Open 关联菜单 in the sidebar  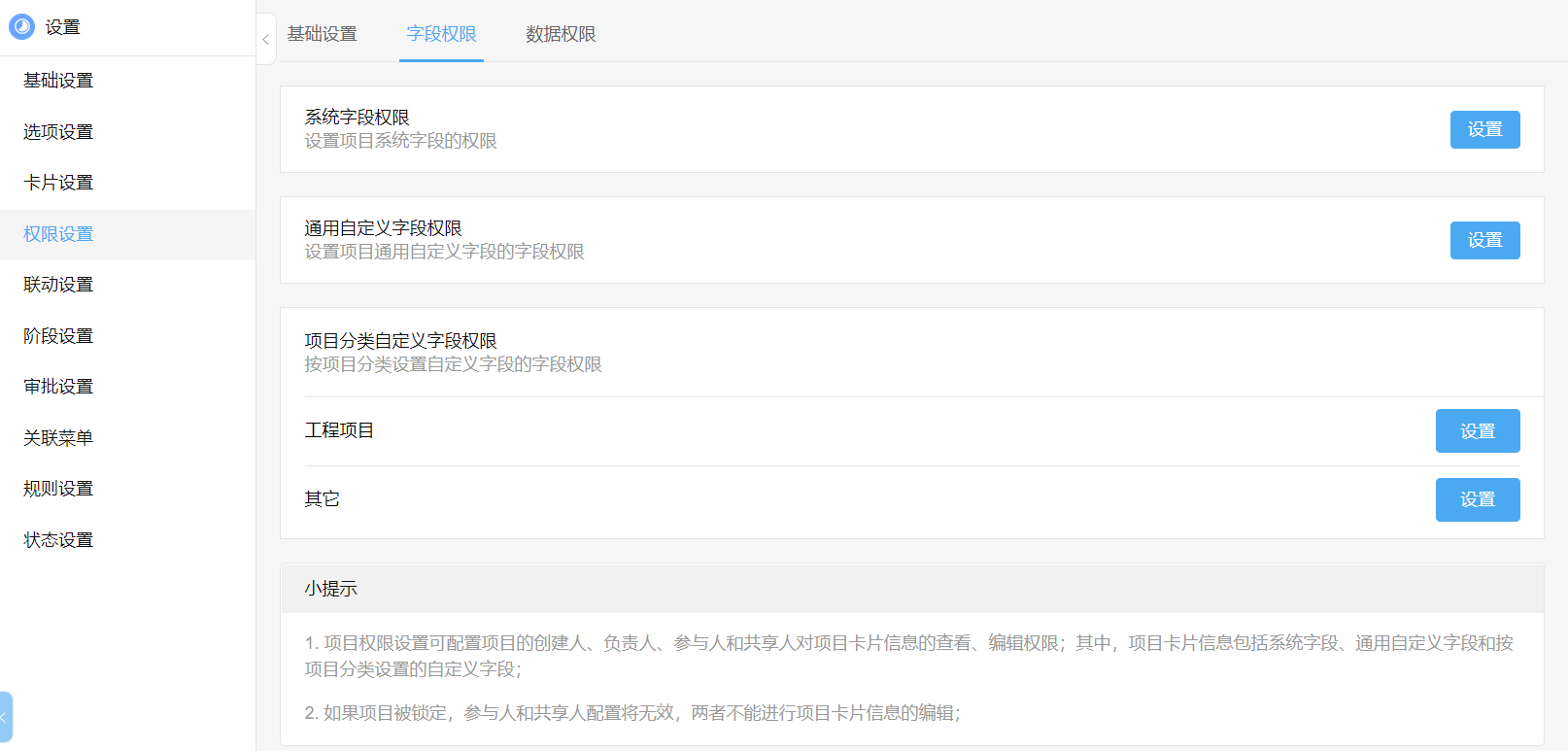[x=58, y=438]
